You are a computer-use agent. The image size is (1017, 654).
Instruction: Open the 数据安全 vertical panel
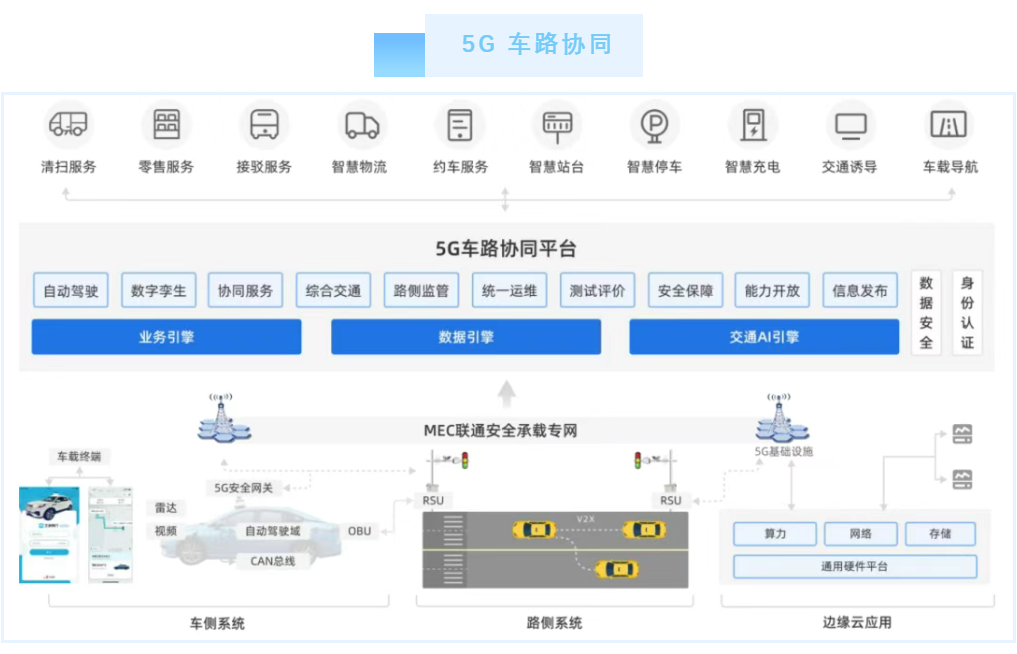tap(926, 313)
